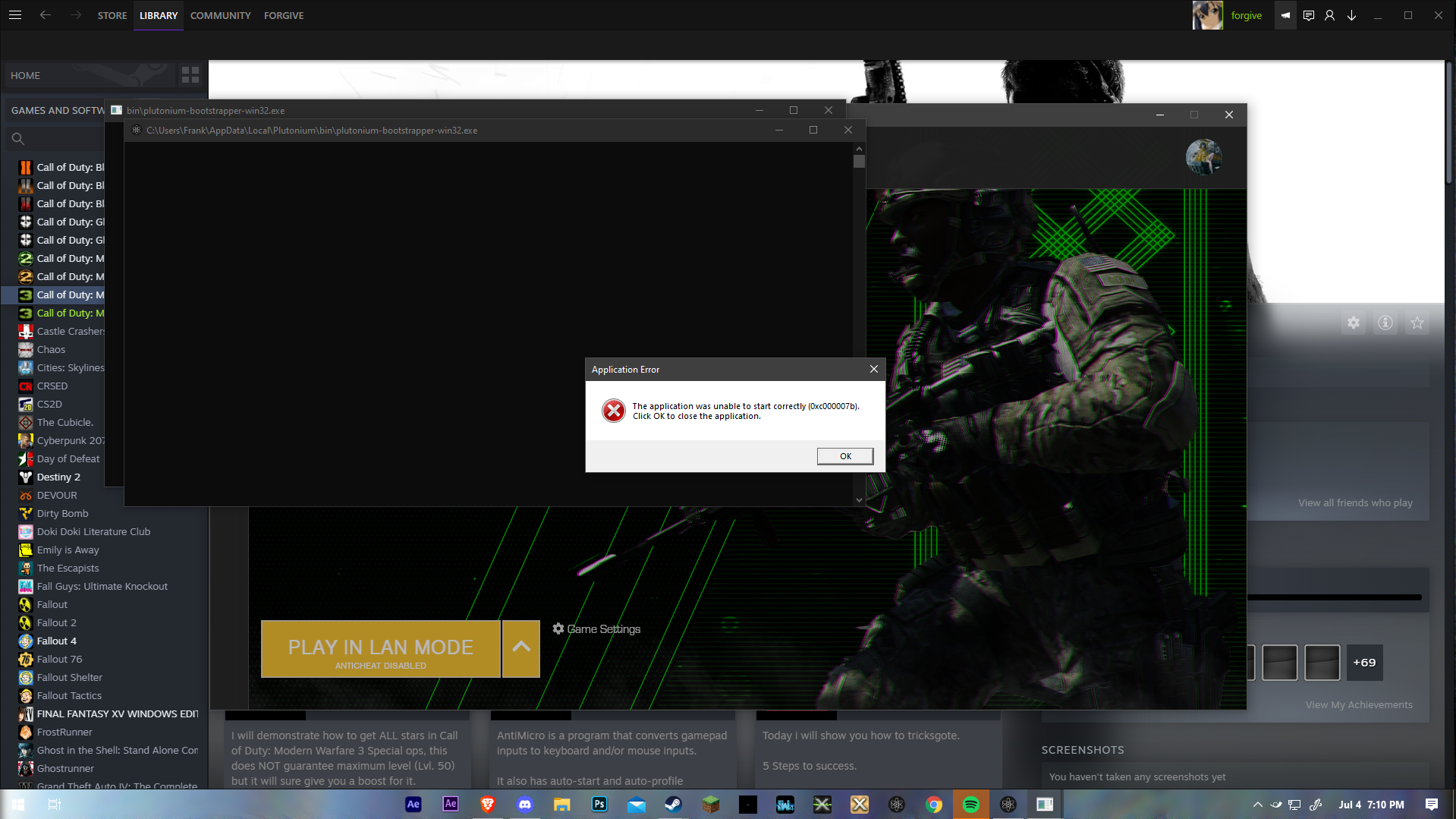Switch the library to grid view icon

click(x=190, y=75)
